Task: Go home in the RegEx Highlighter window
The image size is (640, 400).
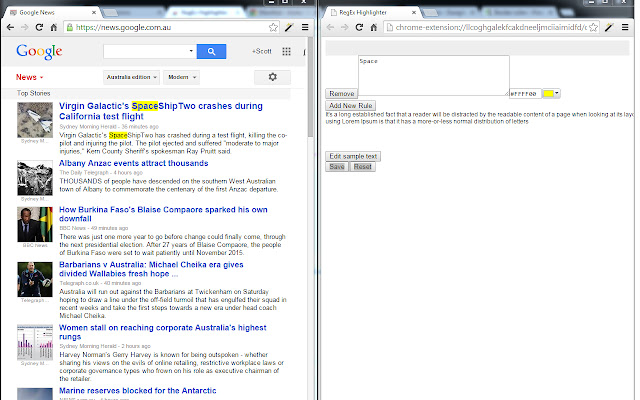Action: coord(373,27)
